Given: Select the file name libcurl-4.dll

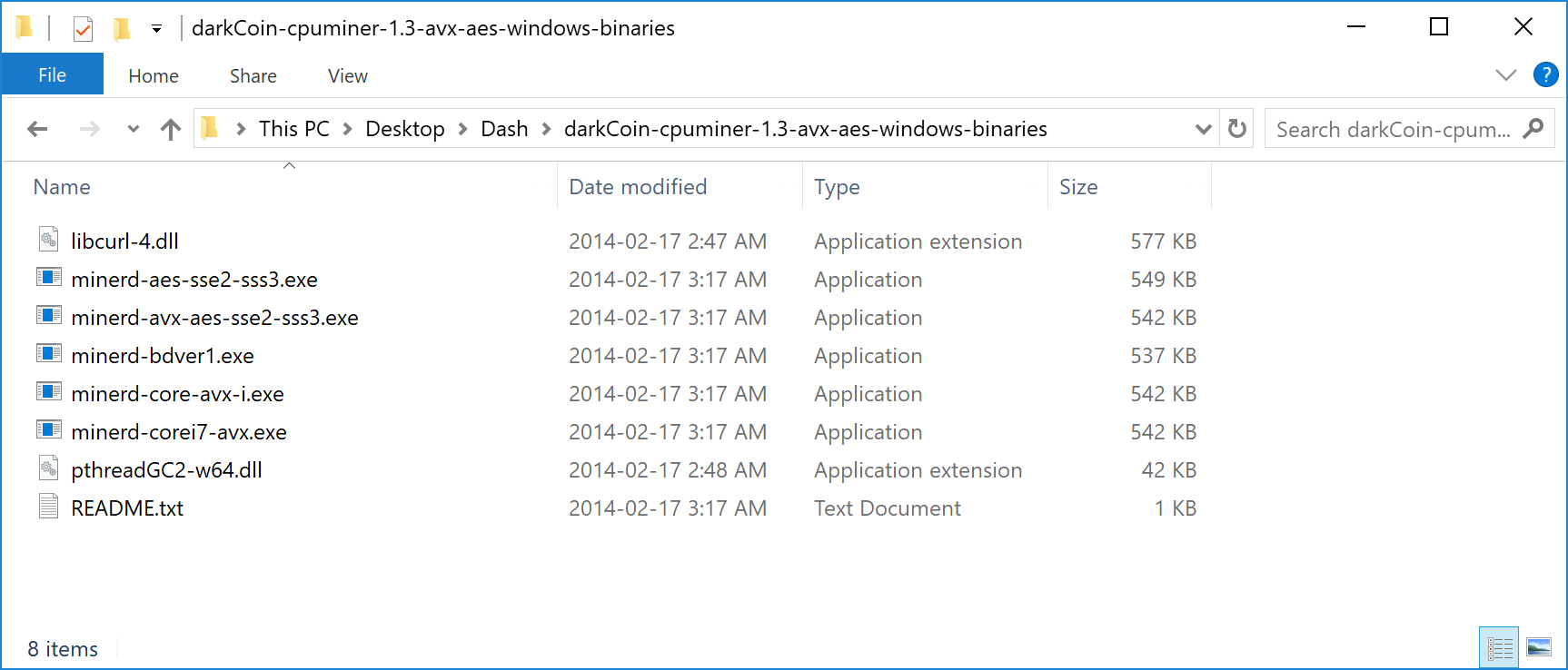Looking at the screenshot, I should (x=124, y=241).
